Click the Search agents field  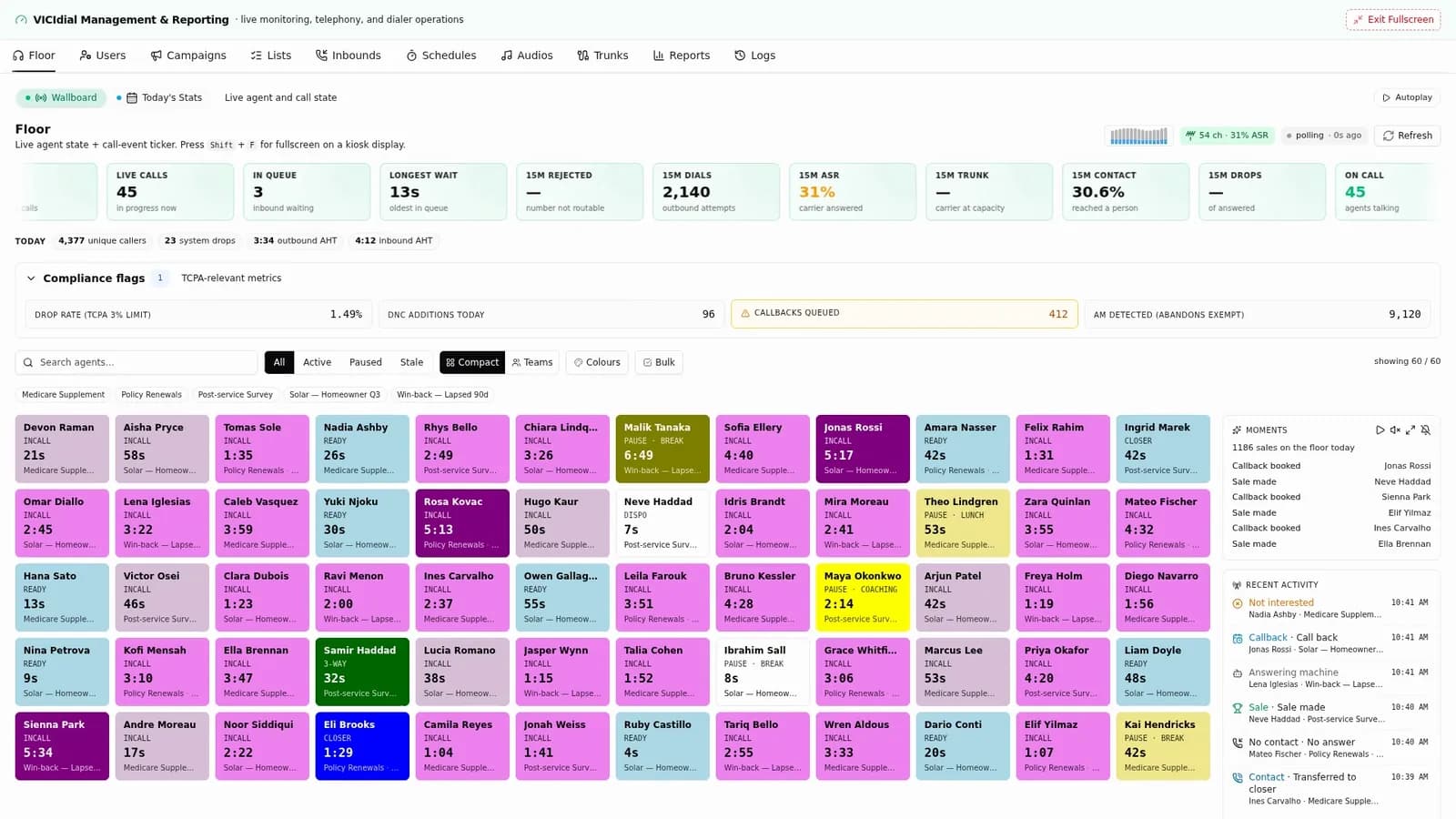tap(136, 362)
